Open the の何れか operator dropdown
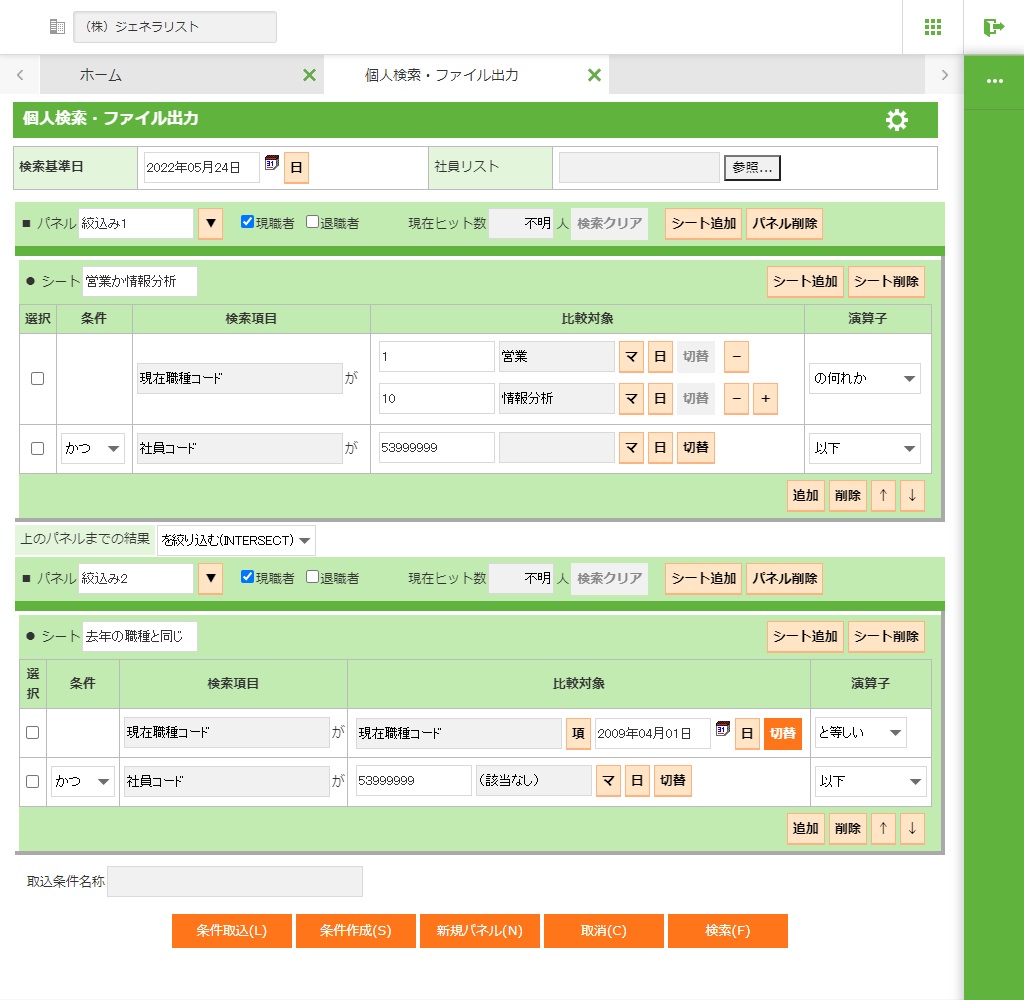 (864, 379)
